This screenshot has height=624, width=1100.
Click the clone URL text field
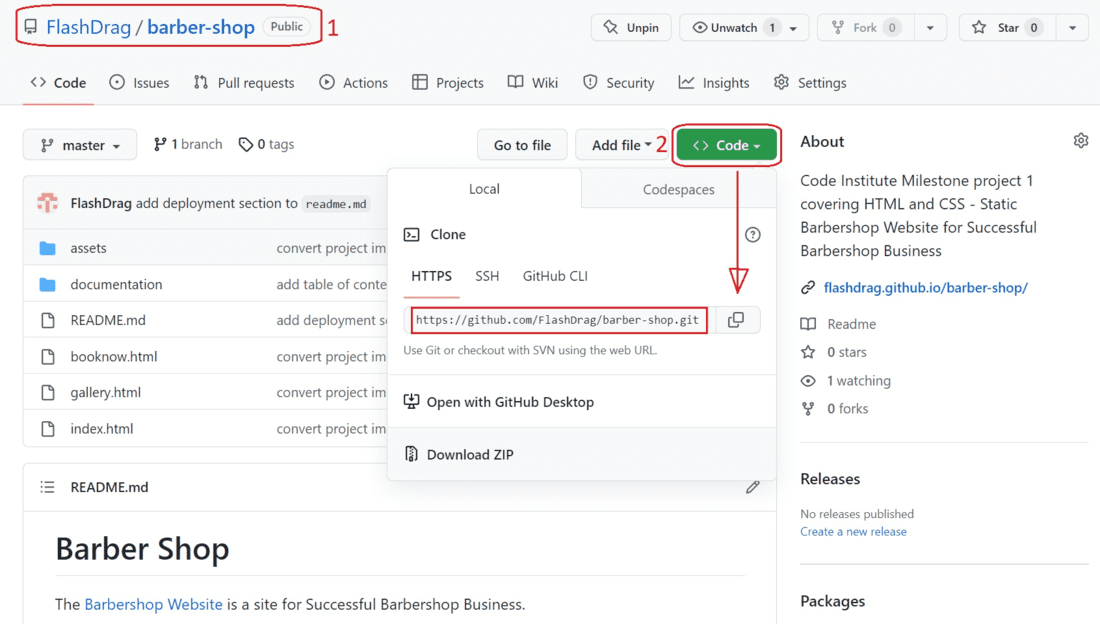(559, 320)
